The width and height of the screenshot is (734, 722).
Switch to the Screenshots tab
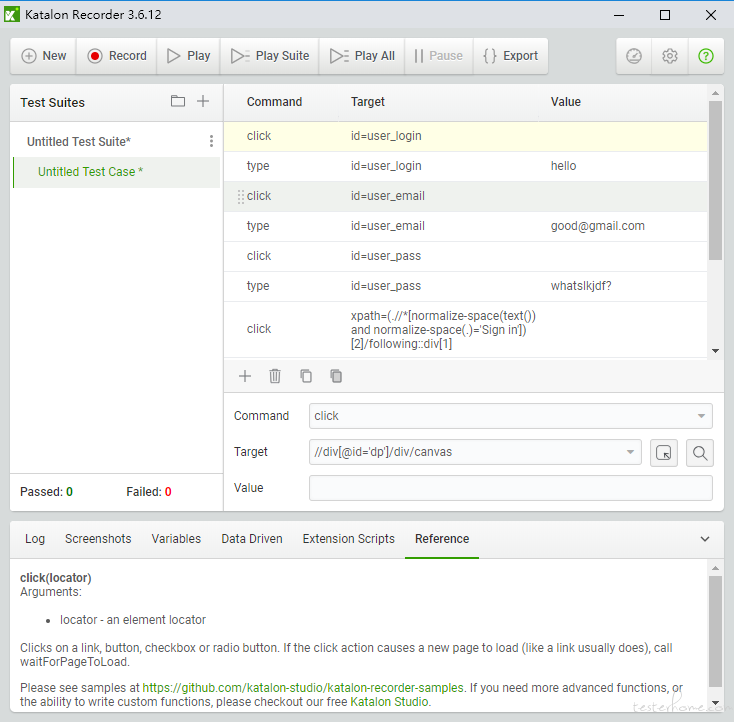(98, 539)
